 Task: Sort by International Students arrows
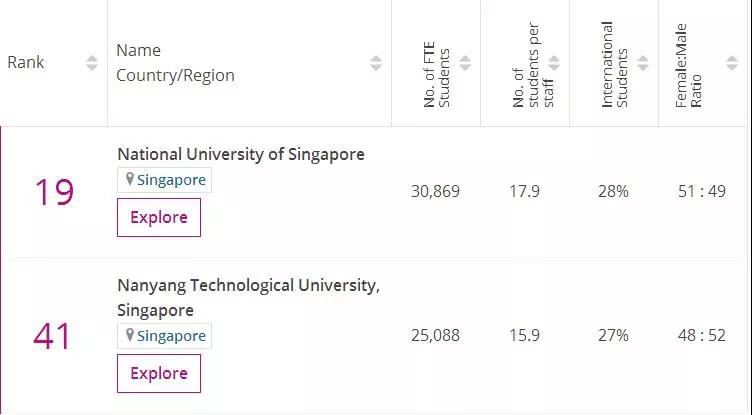pos(643,63)
